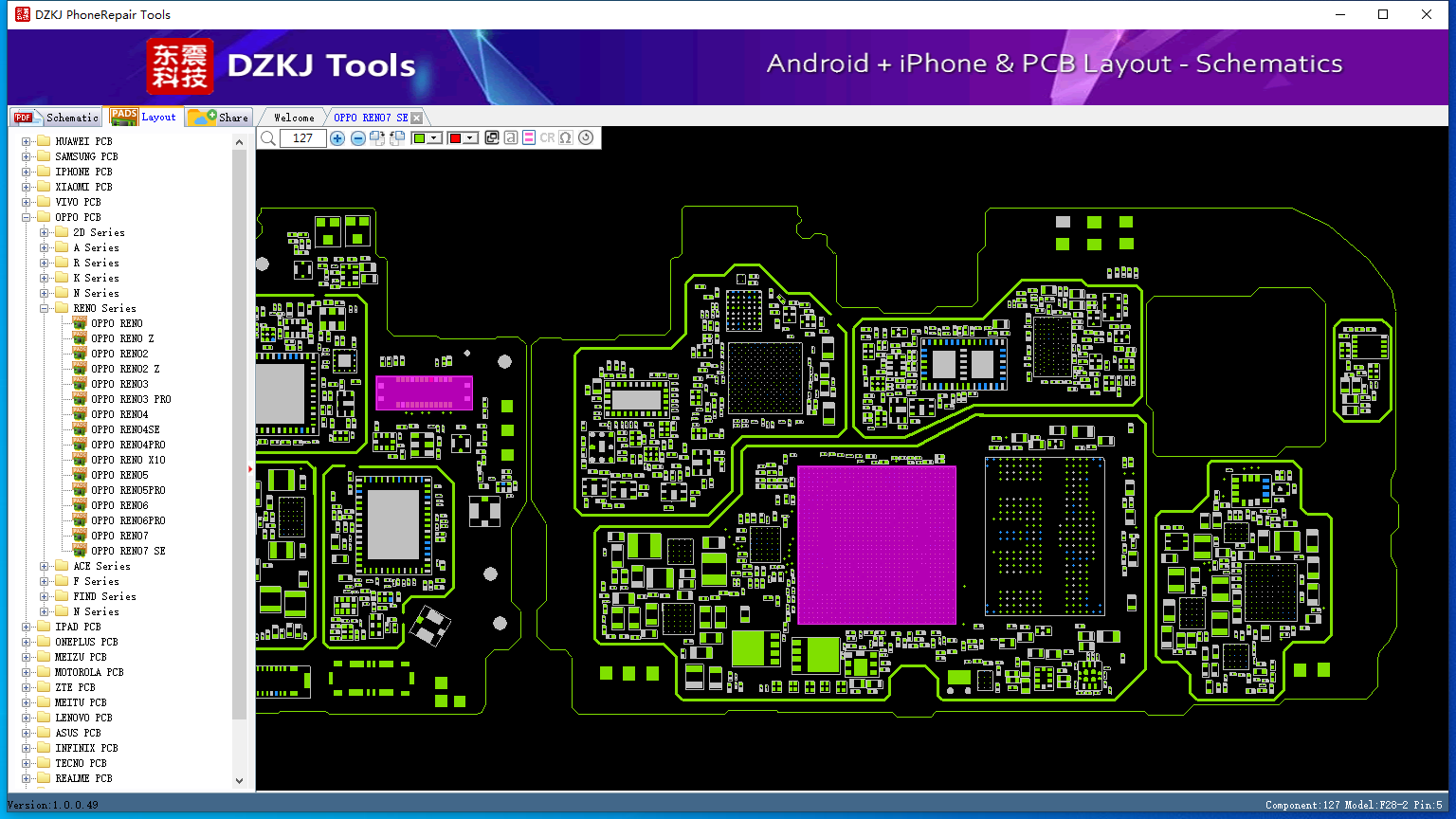Expand the HUAWEI PCB folder
The height and width of the screenshot is (819, 1456).
tap(26, 141)
